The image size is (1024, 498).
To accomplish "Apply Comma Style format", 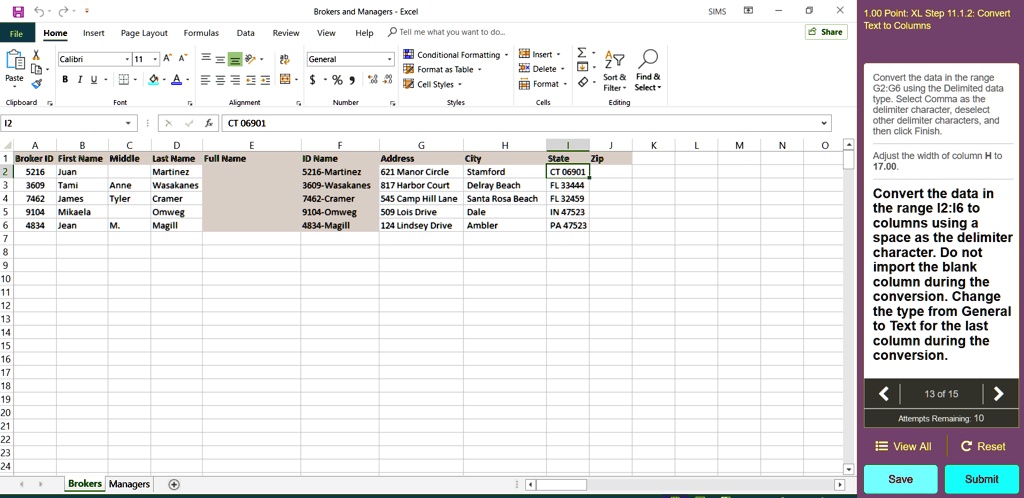I will click(352, 80).
